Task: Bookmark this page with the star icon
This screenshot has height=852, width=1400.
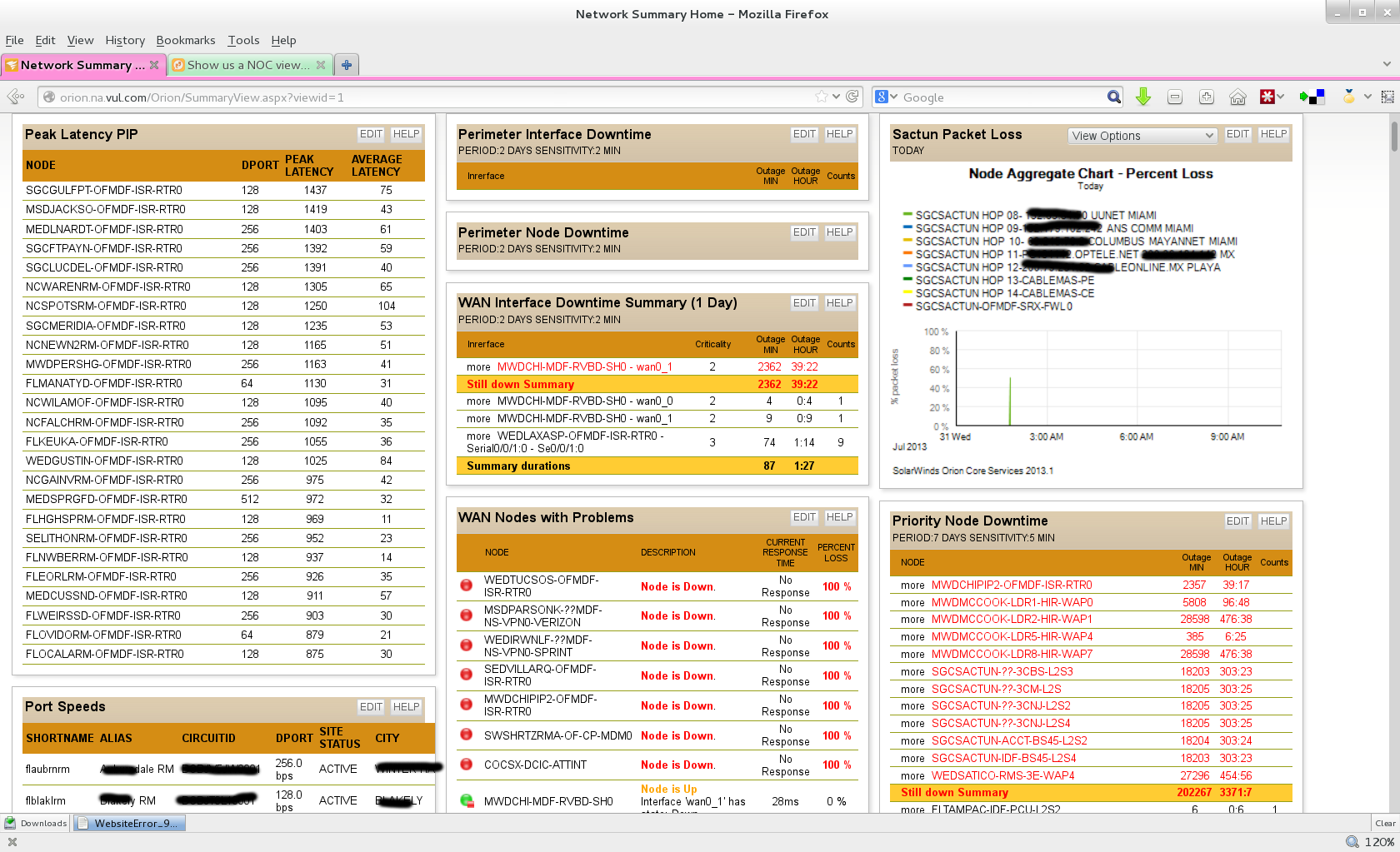Action: click(x=822, y=97)
